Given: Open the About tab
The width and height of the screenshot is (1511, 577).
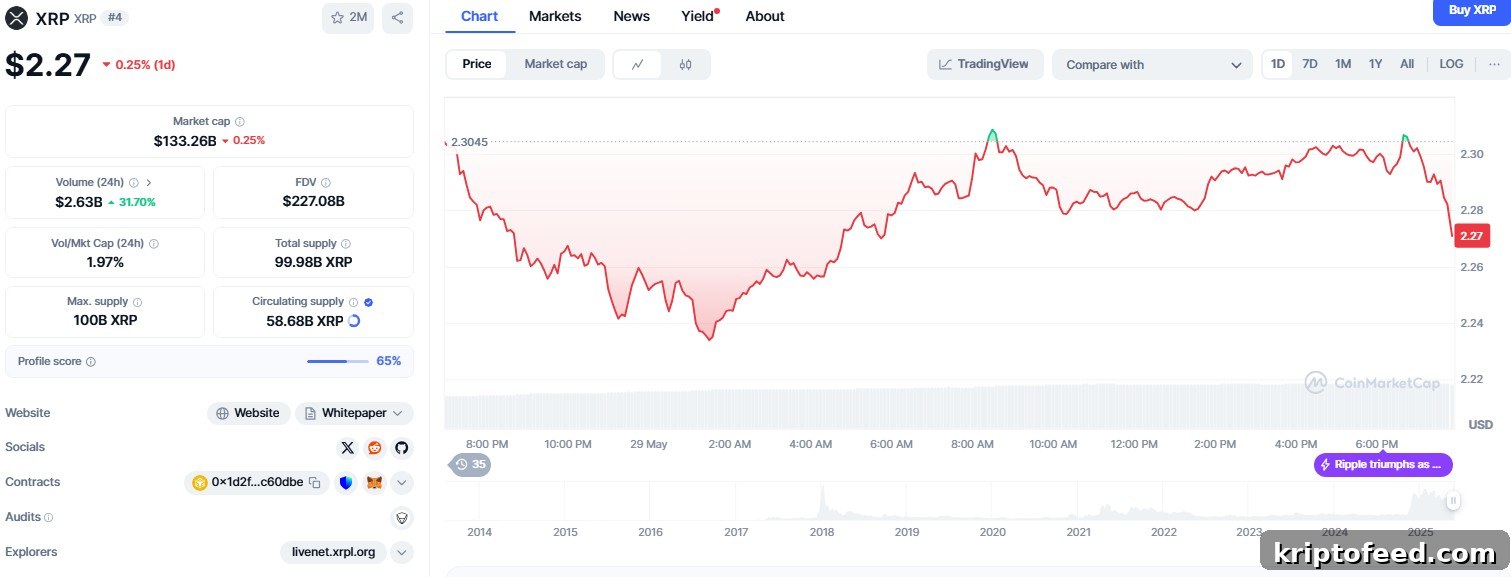Looking at the screenshot, I should [x=765, y=16].
